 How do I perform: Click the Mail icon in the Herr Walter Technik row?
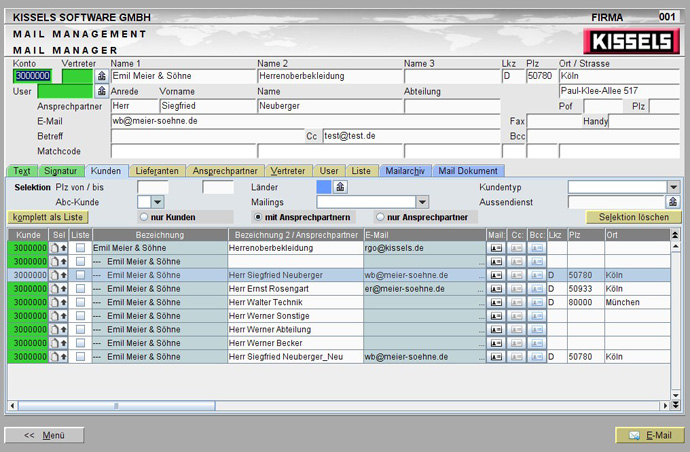[496, 303]
